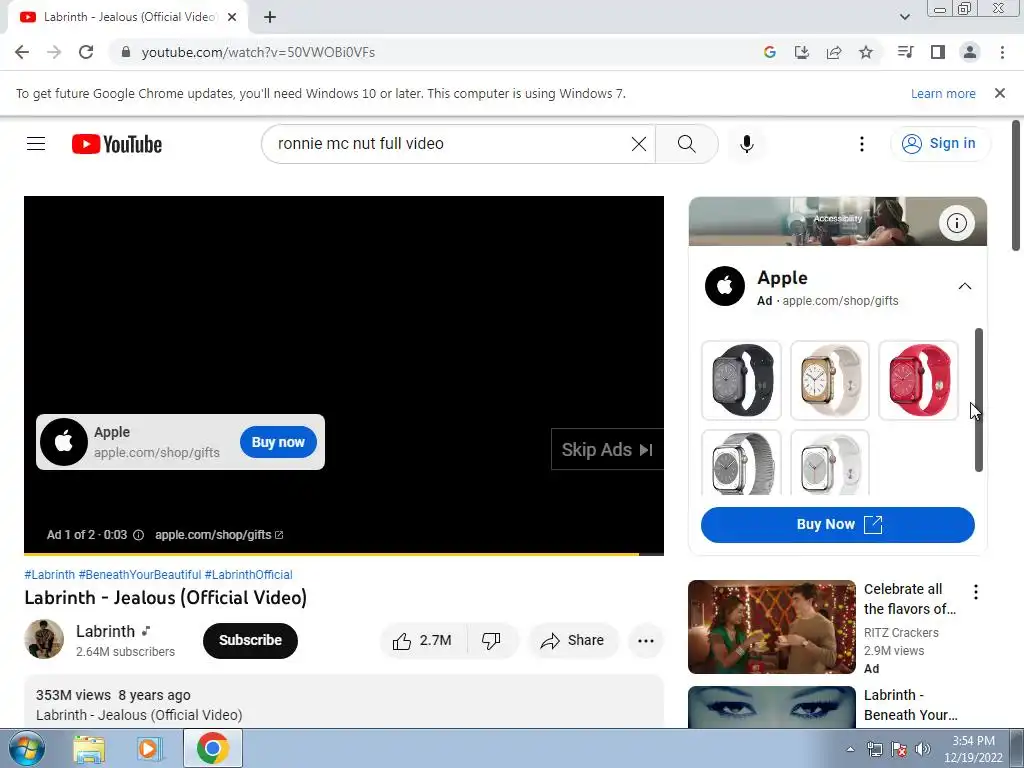This screenshot has width=1024, height=768.
Task: Open the #BeneathYourBeautiful hashtag
Action: 140,575
